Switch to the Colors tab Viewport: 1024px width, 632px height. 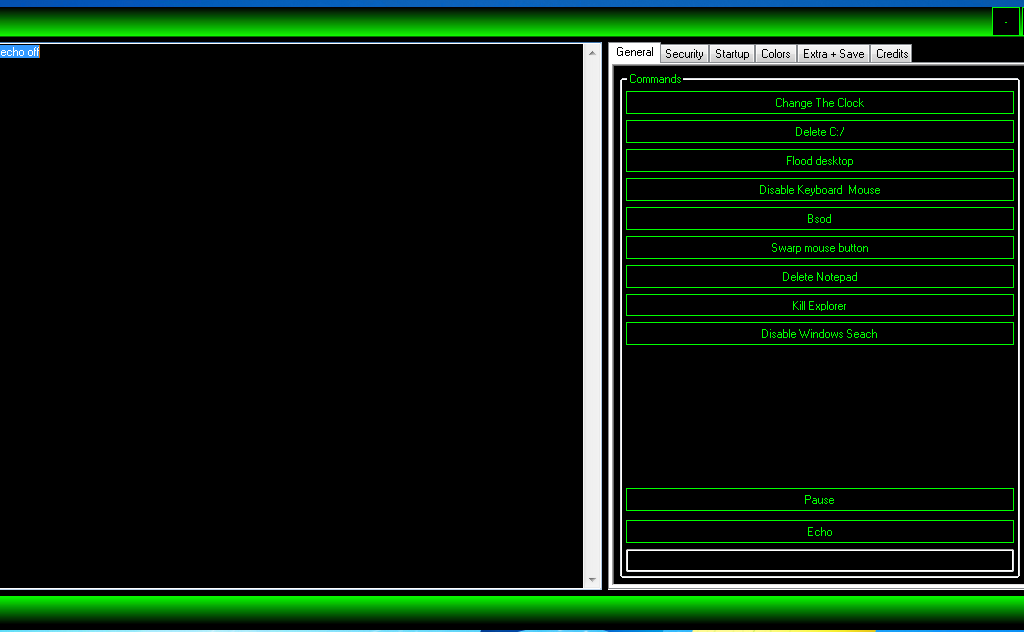(x=775, y=53)
